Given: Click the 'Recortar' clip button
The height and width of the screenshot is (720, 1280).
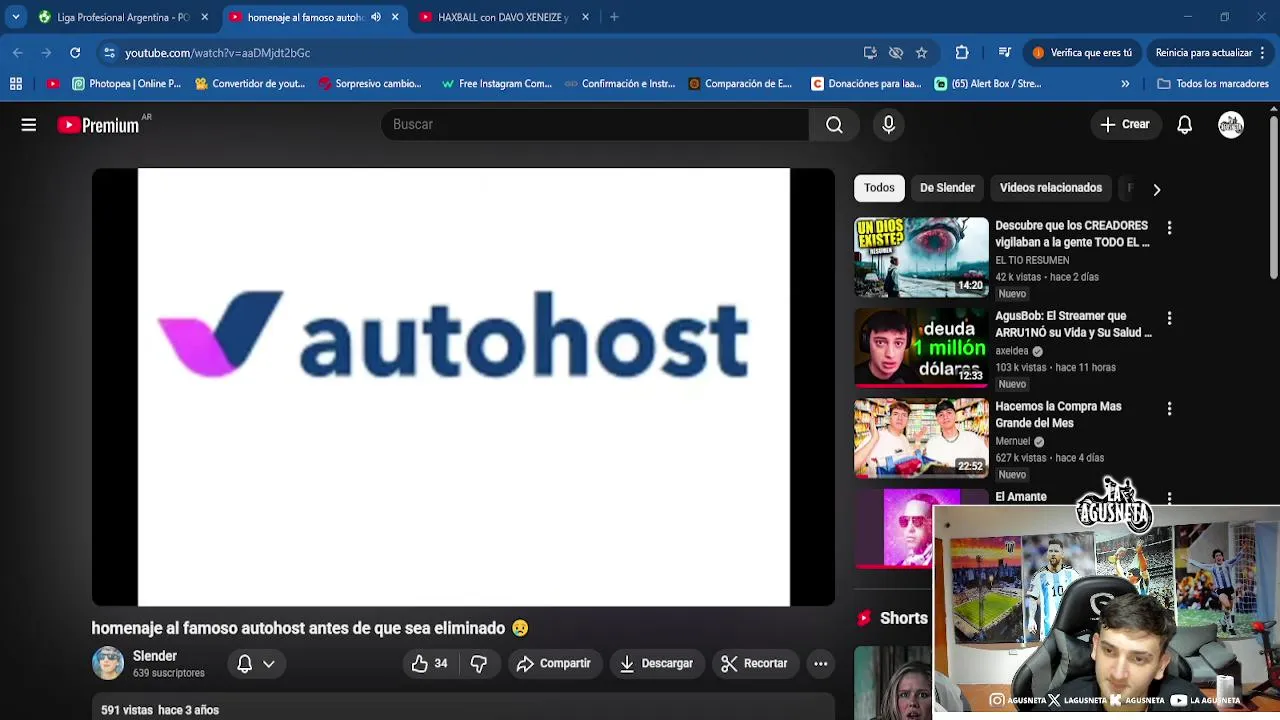Looking at the screenshot, I should tap(754, 664).
